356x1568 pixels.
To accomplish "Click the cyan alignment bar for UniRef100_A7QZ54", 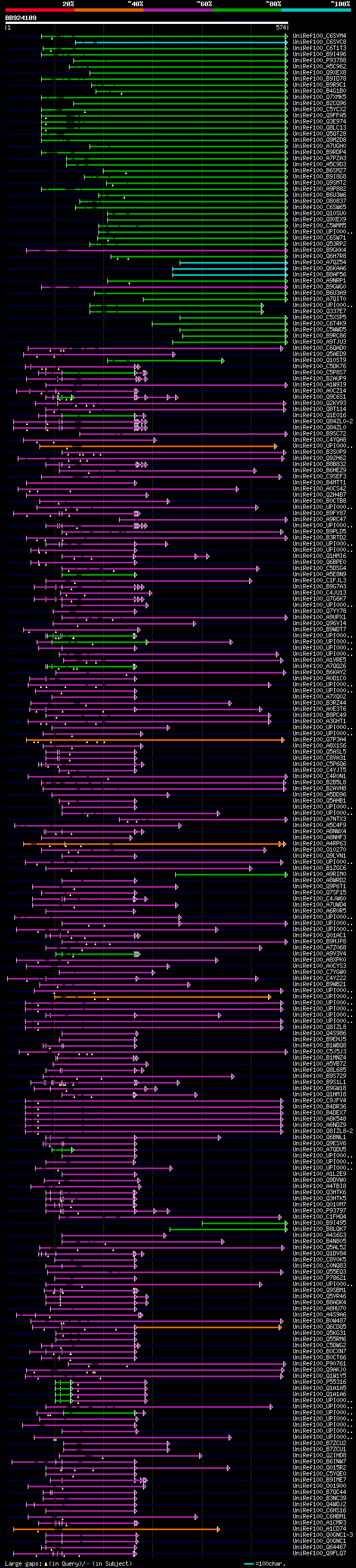I will [x=233, y=263].
